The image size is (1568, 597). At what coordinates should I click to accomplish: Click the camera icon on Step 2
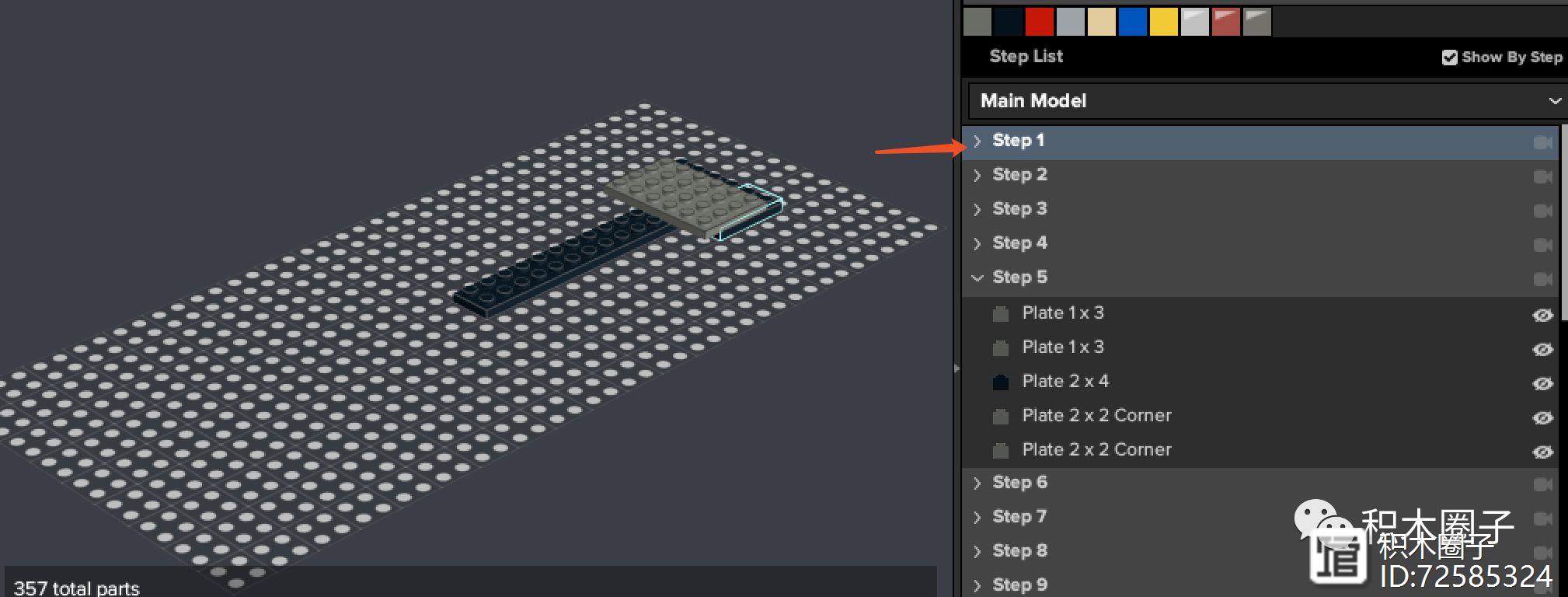(x=1542, y=176)
